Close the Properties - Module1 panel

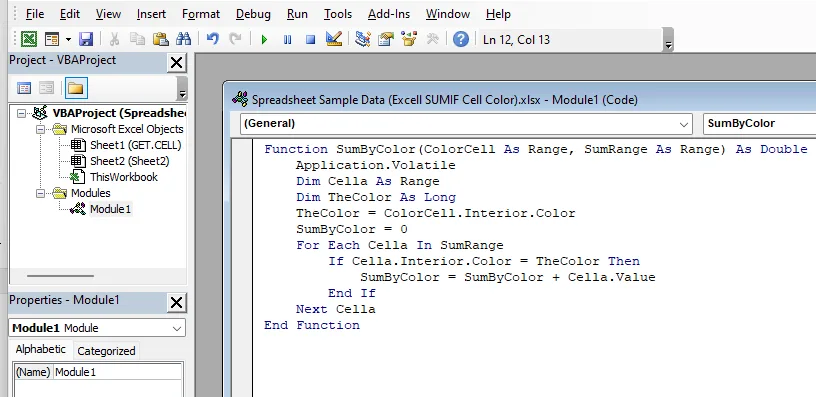click(x=176, y=302)
